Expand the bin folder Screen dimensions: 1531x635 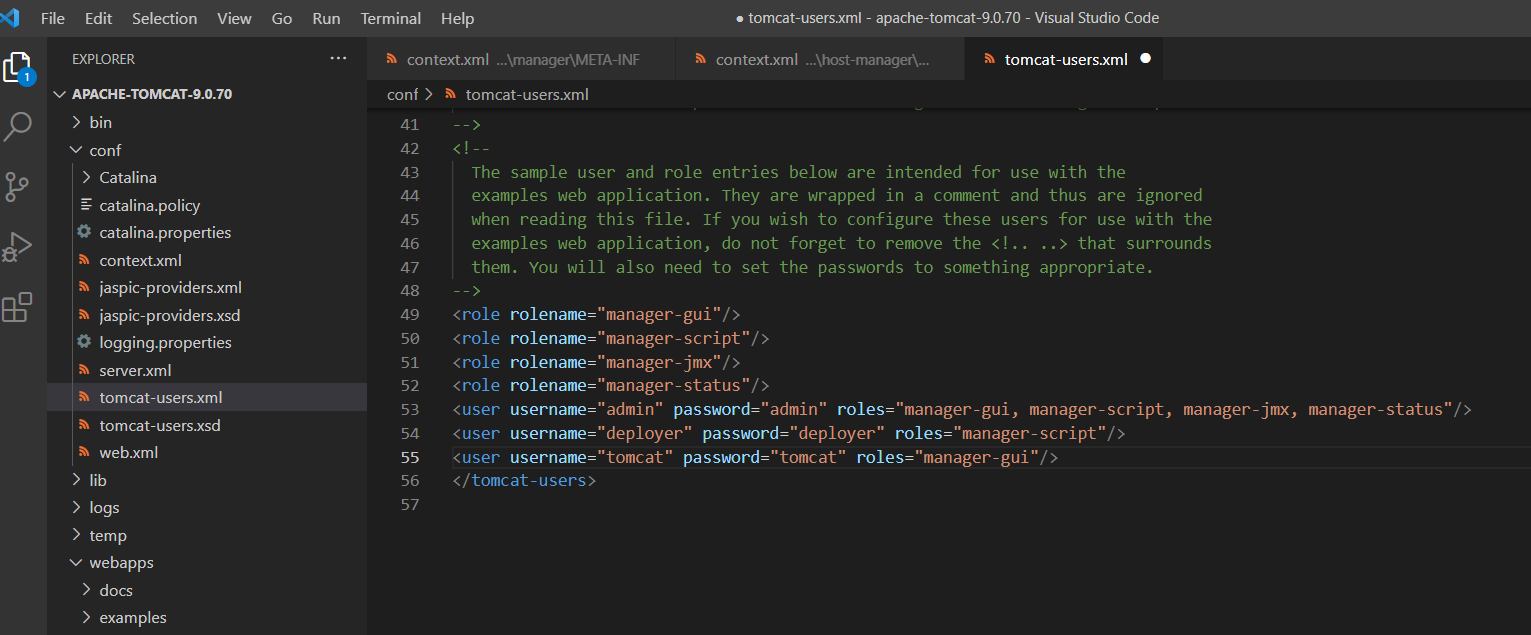point(76,122)
